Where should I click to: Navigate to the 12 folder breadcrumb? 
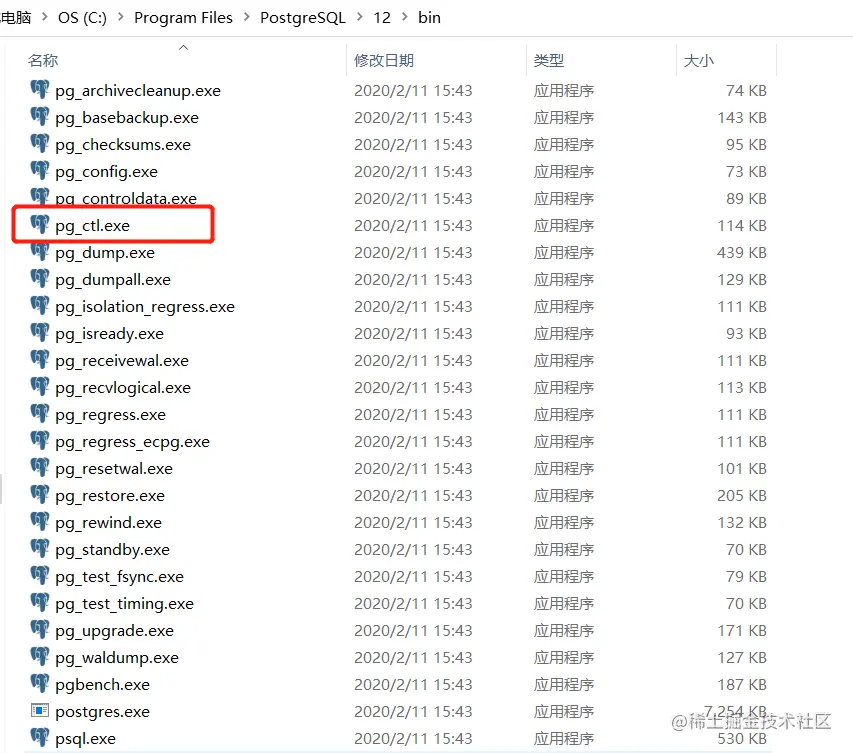(382, 18)
